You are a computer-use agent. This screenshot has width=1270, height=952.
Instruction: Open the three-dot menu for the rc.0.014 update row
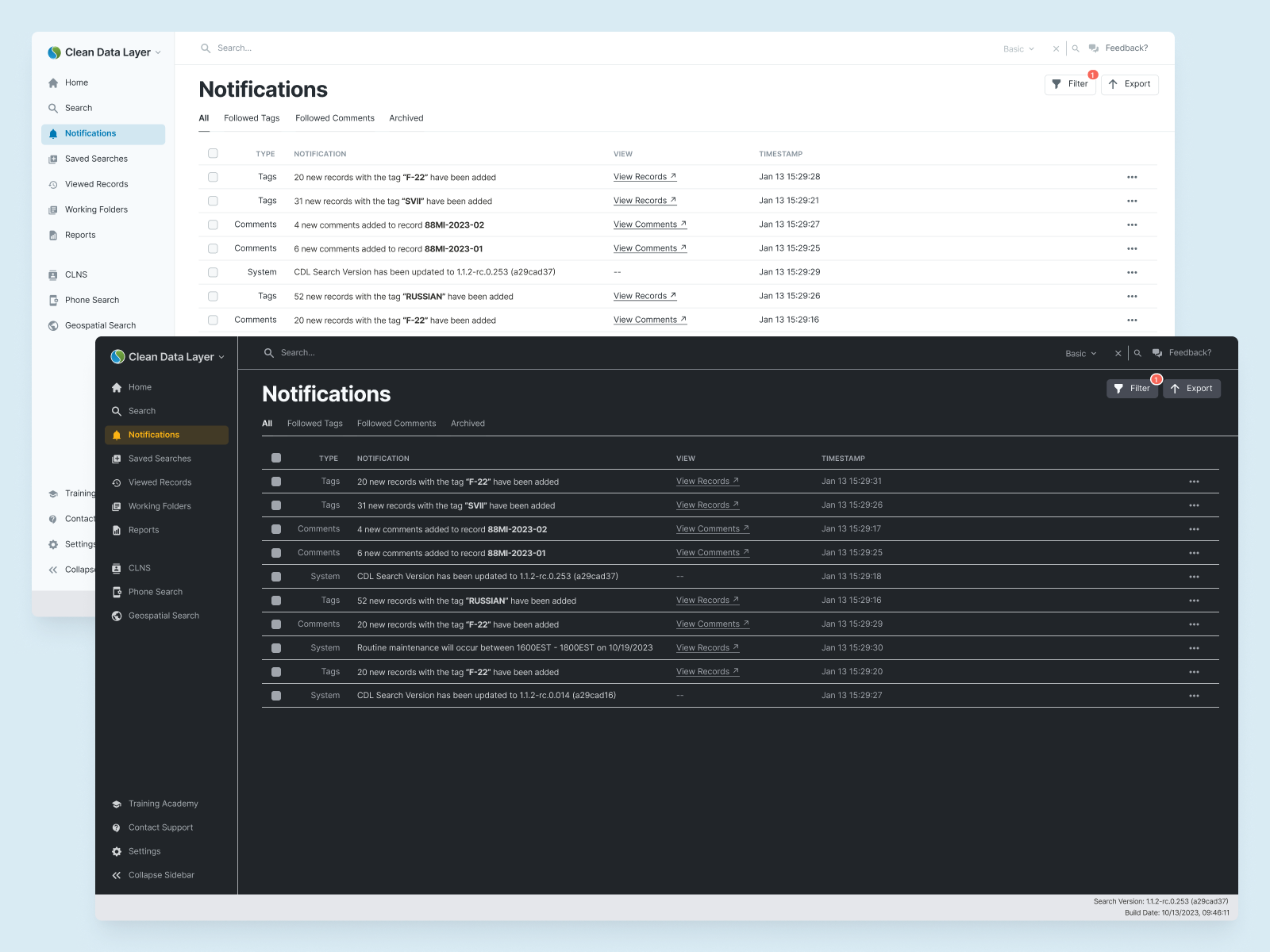(x=1194, y=696)
